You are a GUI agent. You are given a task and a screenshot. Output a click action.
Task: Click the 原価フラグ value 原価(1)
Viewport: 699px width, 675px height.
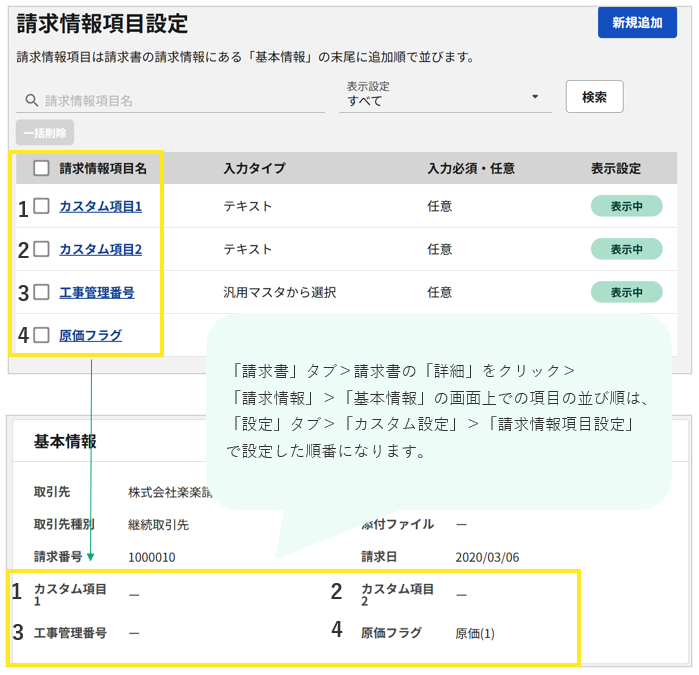475,634
